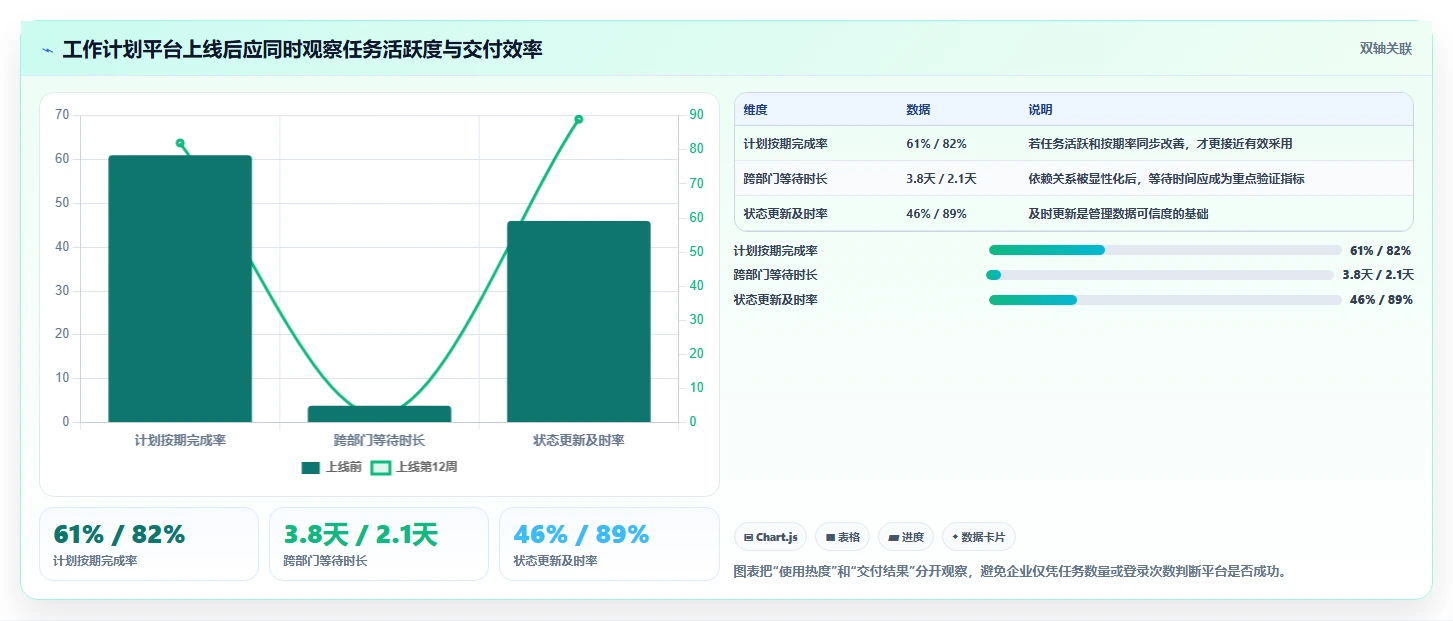Click the 双轴关联 label in header
Screen dimensions: 1453x621
tap(1385, 49)
